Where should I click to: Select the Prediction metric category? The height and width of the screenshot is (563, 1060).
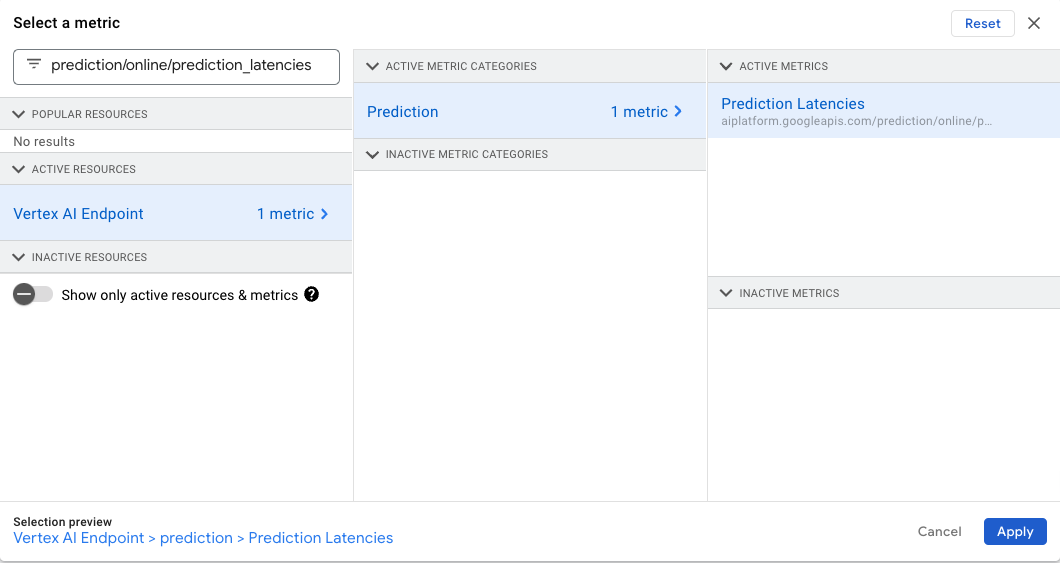point(403,112)
